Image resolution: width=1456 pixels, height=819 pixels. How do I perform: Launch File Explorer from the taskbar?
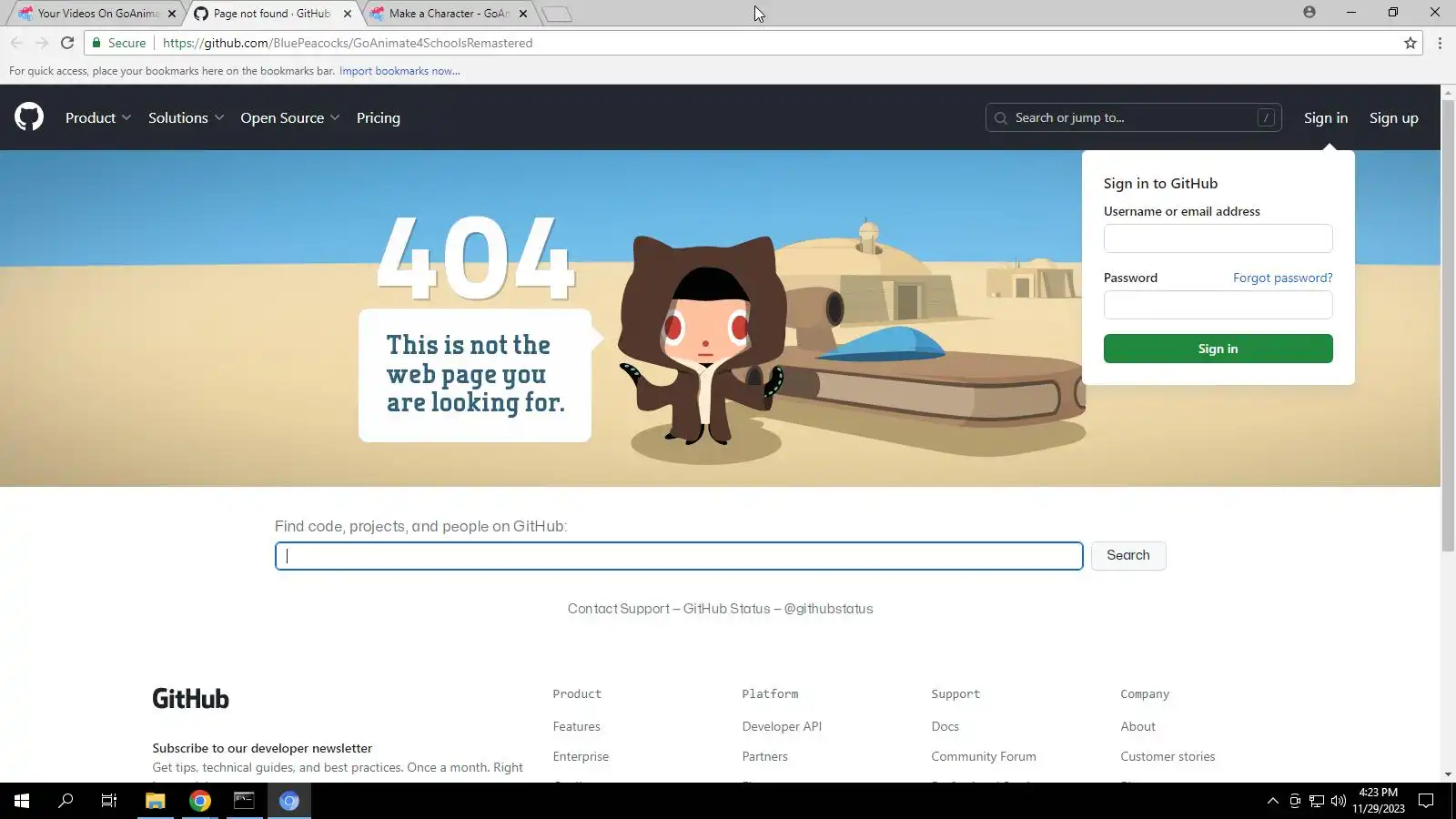(155, 801)
